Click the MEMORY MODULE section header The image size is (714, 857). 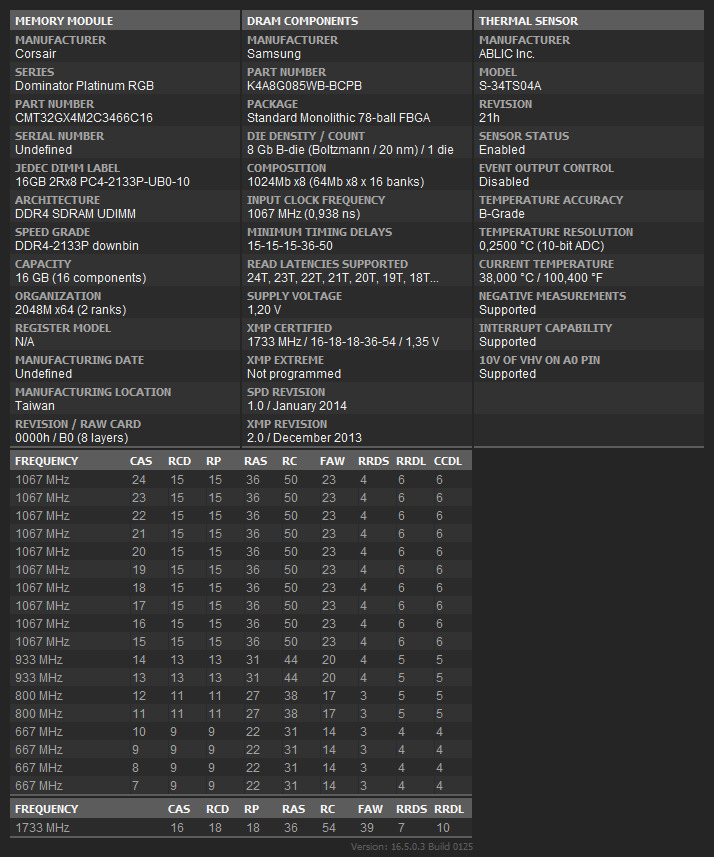125,21
